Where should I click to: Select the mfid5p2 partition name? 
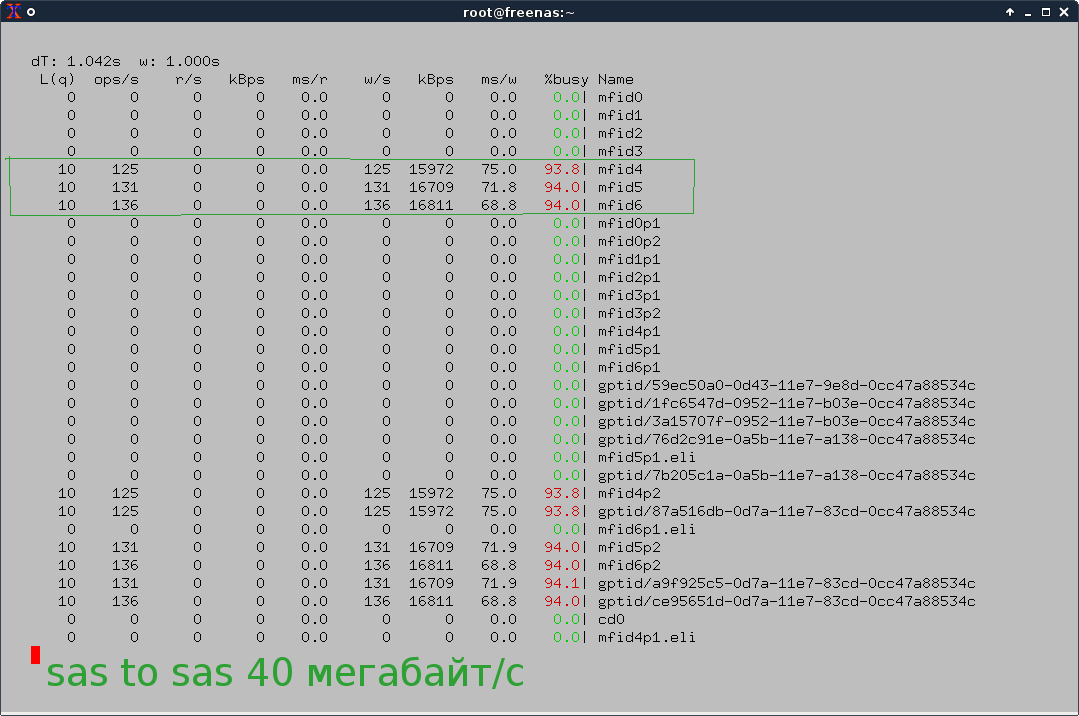629,547
